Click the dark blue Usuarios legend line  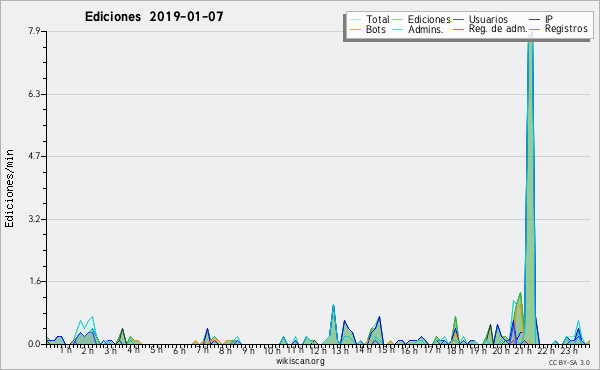coord(458,20)
